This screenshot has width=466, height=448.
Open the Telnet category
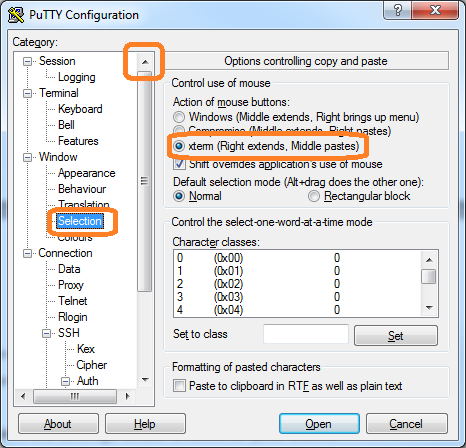[72, 301]
